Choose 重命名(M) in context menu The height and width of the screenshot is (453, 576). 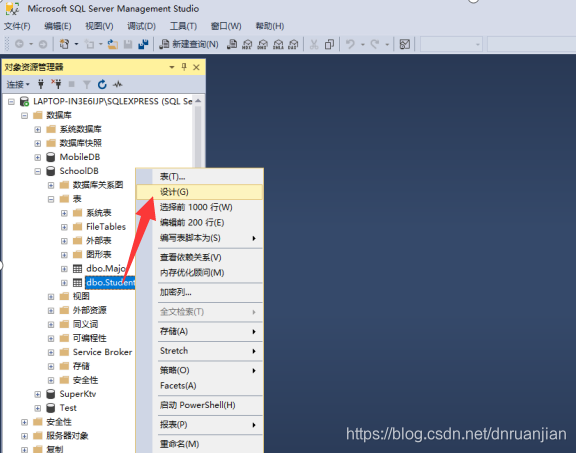[x=199, y=444]
